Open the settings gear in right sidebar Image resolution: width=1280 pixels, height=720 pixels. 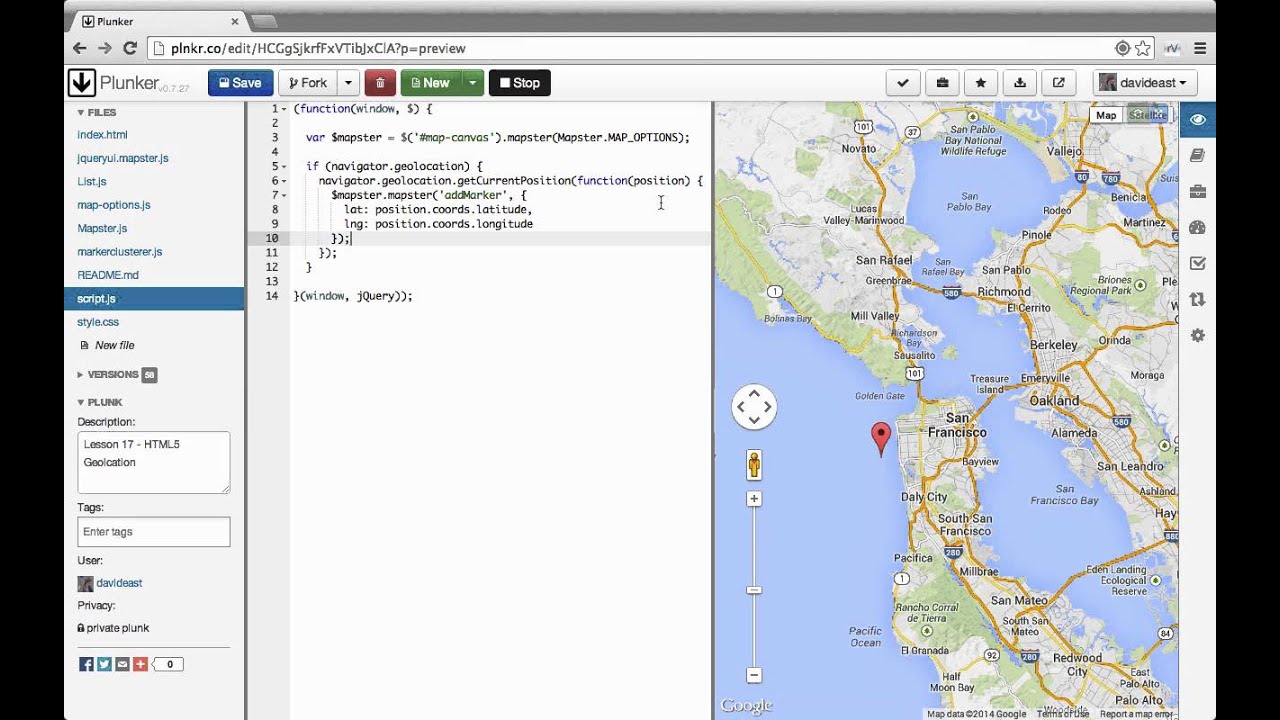1198,336
